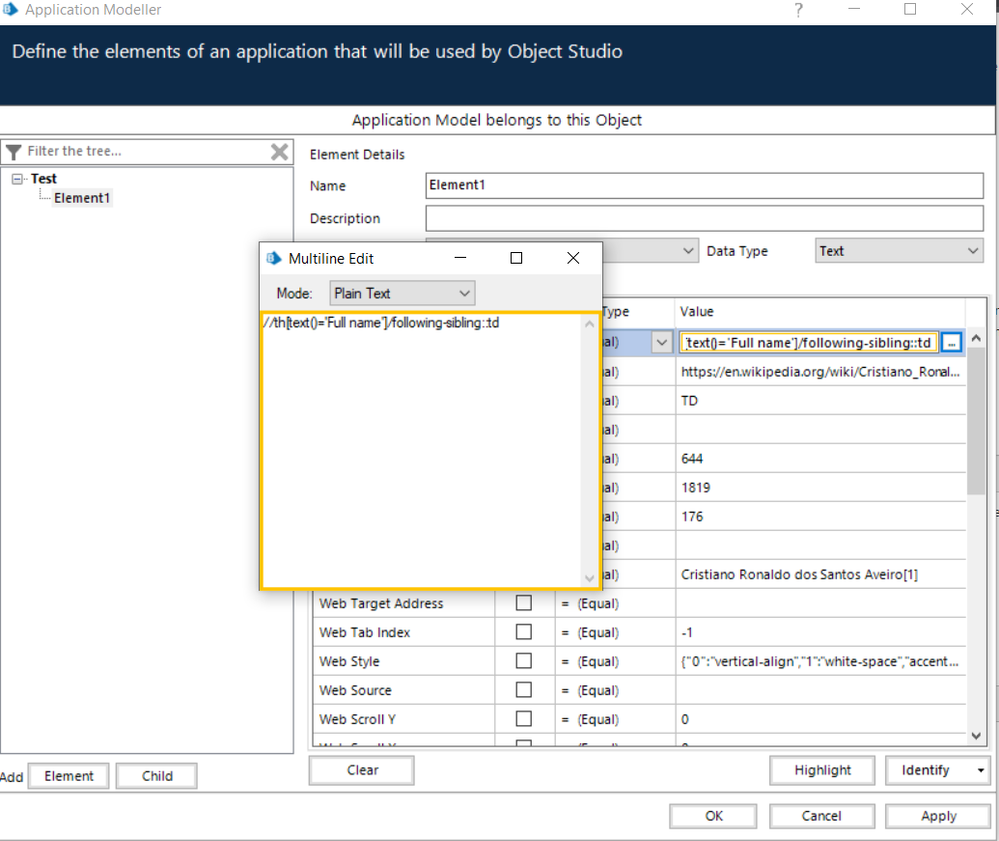Clear the tree filter with X icon
999x841 pixels.
280,152
